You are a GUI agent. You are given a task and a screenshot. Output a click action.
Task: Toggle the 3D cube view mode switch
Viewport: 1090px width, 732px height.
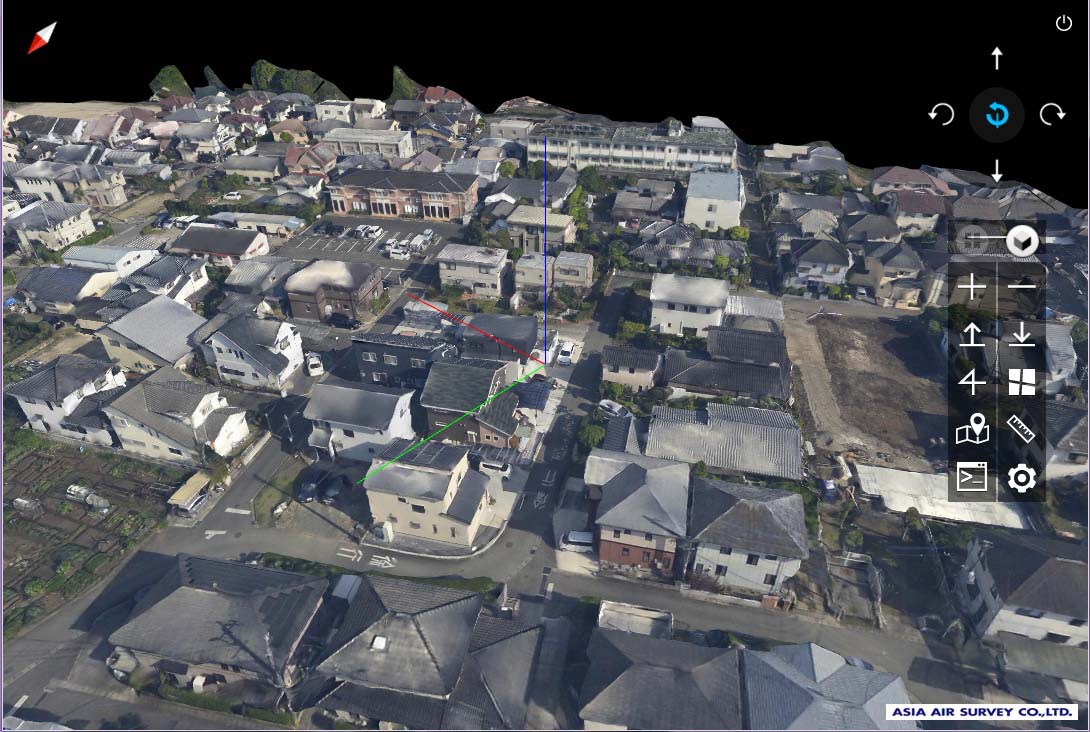pyautogui.click(x=1022, y=241)
